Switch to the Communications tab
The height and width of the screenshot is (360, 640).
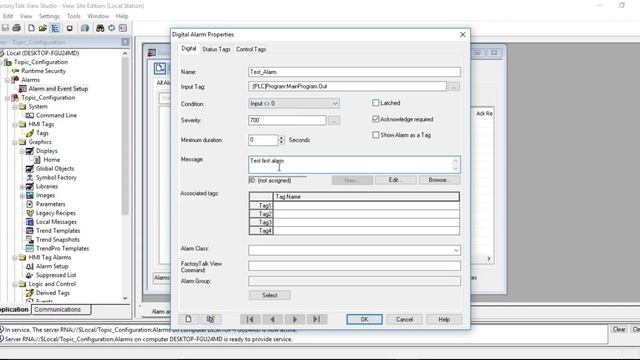(x=61, y=310)
